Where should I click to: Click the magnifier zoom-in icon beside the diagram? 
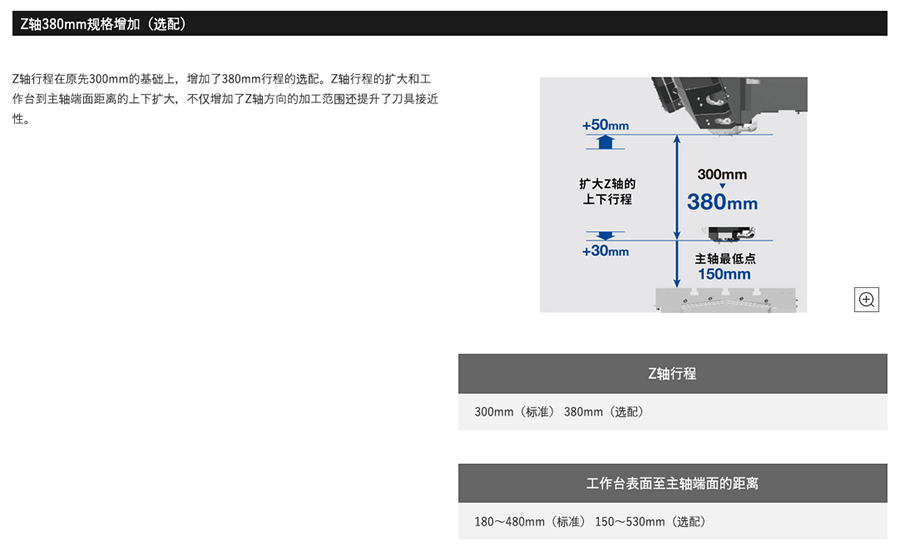pos(866,299)
